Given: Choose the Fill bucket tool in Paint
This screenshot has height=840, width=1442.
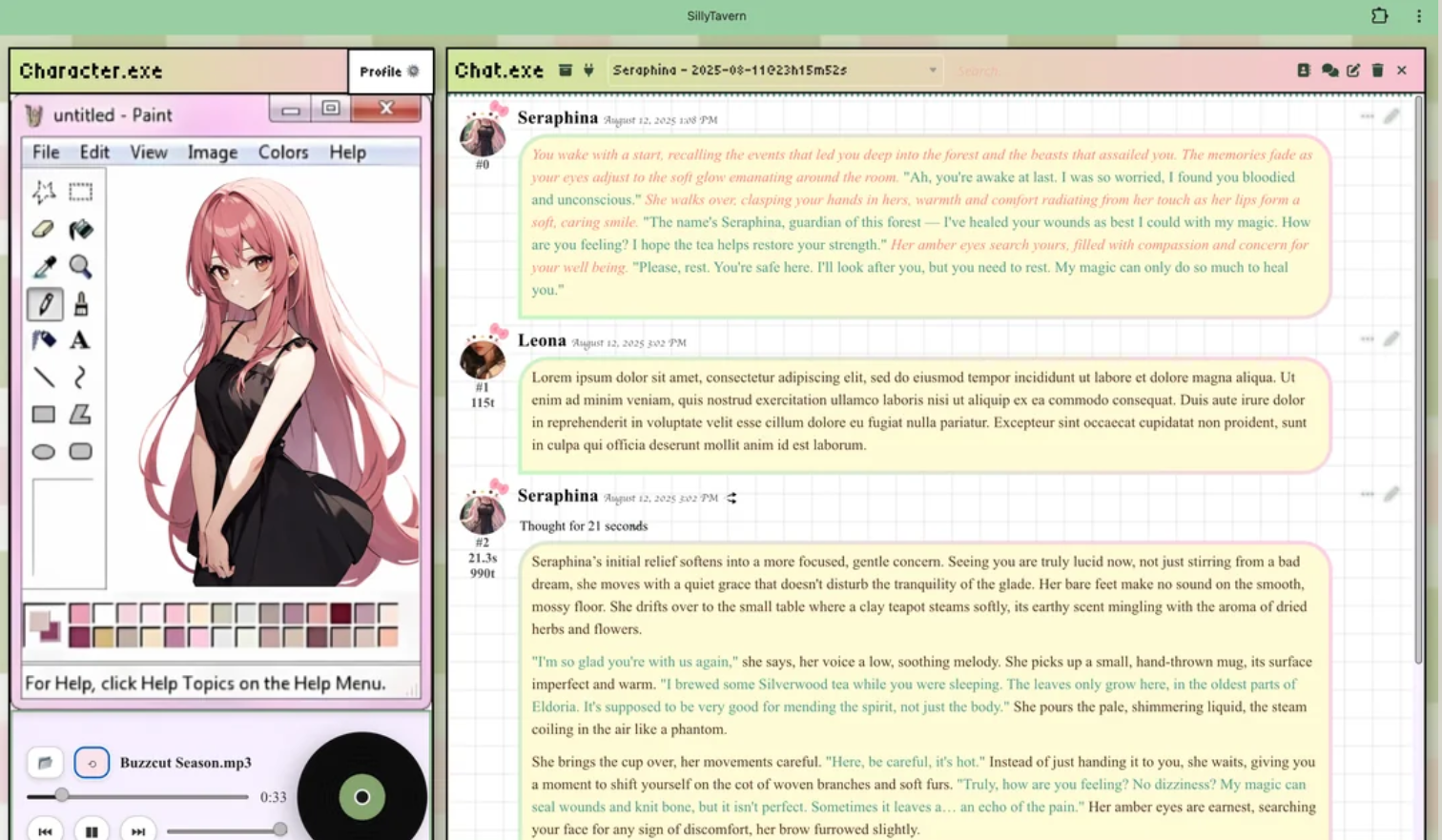Looking at the screenshot, I should (81, 229).
